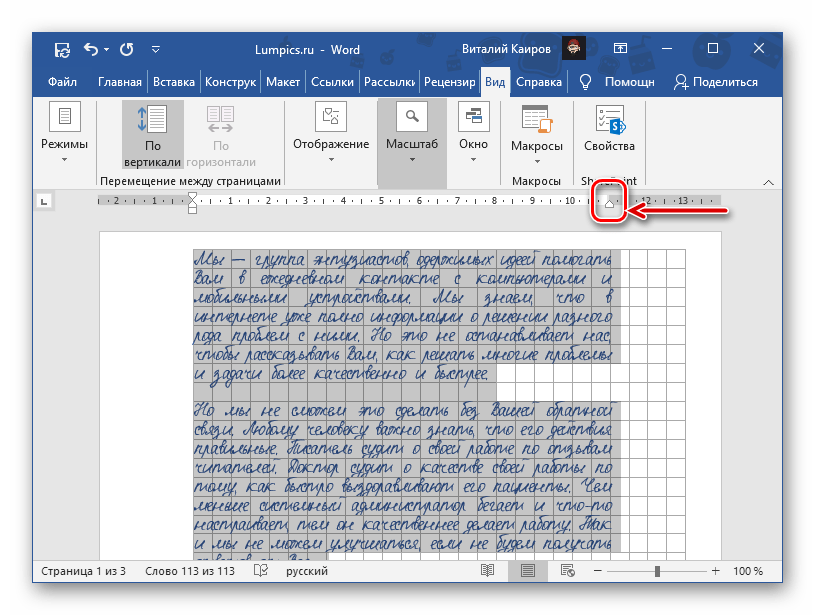Click the spelling check icon in status bar
Viewport: 815px width, 615px height.
tap(258, 571)
